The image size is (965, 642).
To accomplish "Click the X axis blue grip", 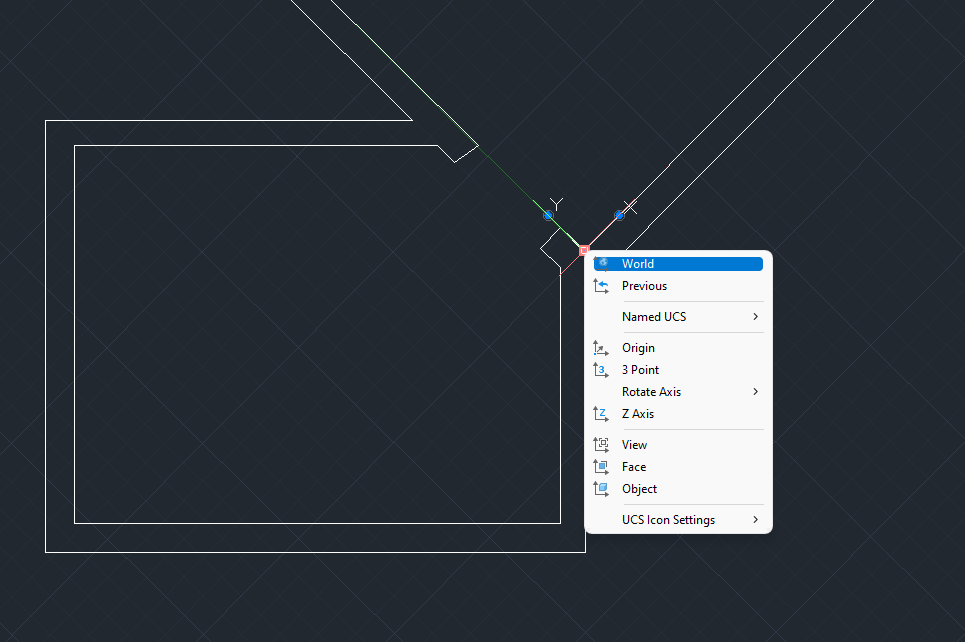I will [x=619, y=215].
